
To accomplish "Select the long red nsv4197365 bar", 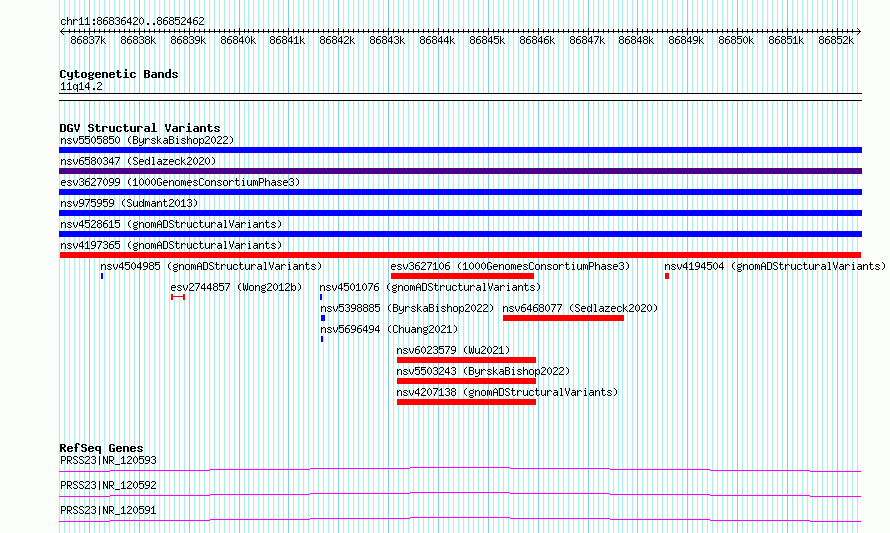I will [460, 255].
